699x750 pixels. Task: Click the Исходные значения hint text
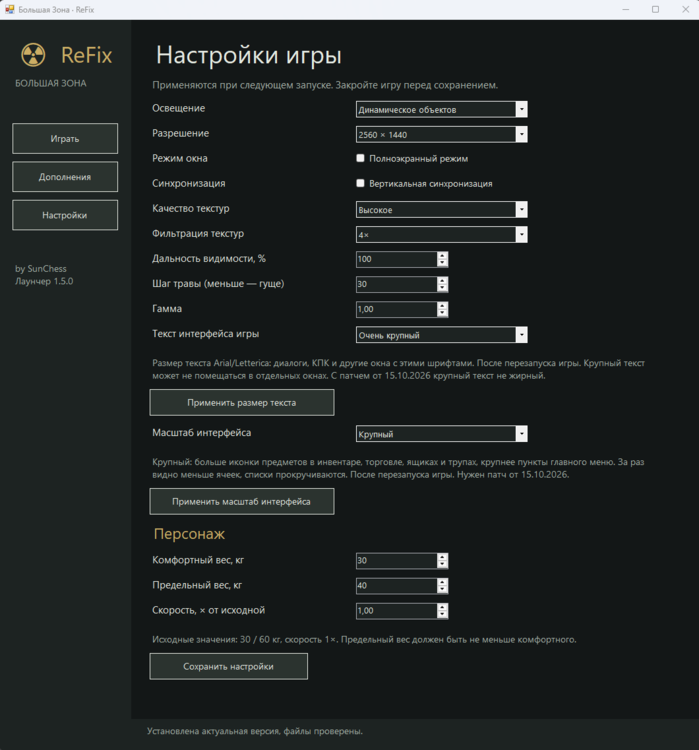(364, 640)
